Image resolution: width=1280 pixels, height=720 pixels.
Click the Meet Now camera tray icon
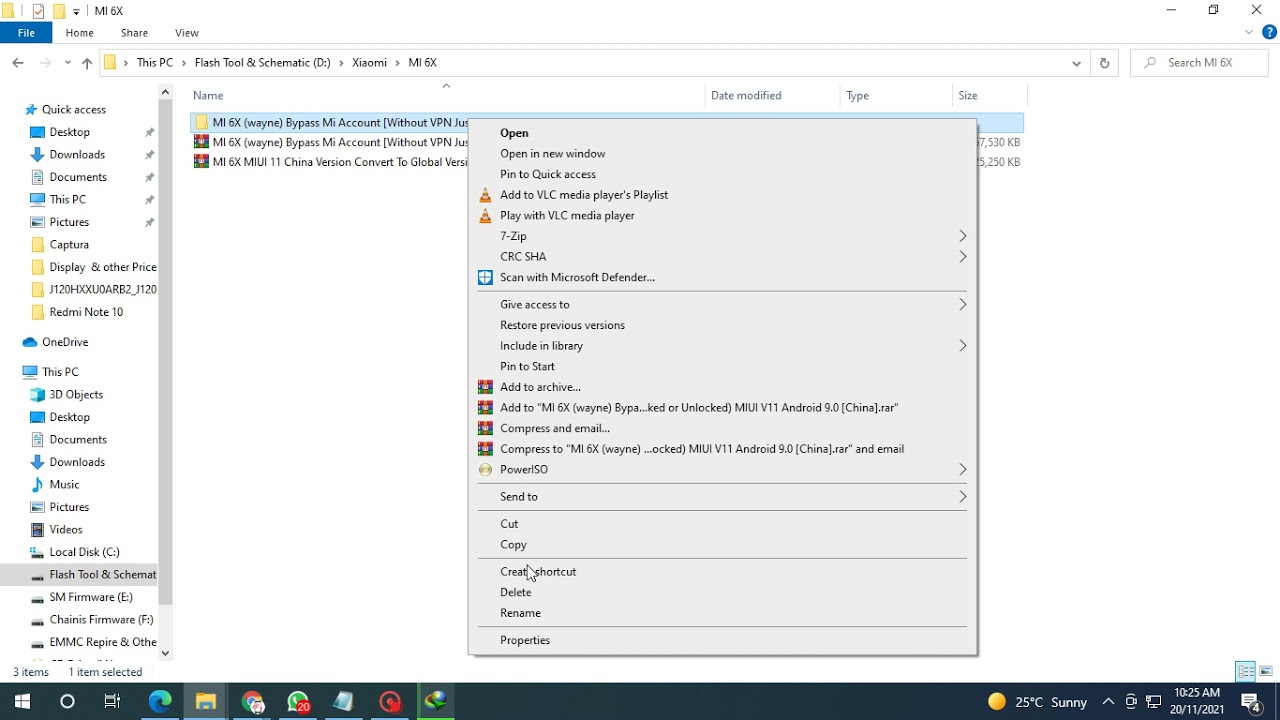(1131, 701)
